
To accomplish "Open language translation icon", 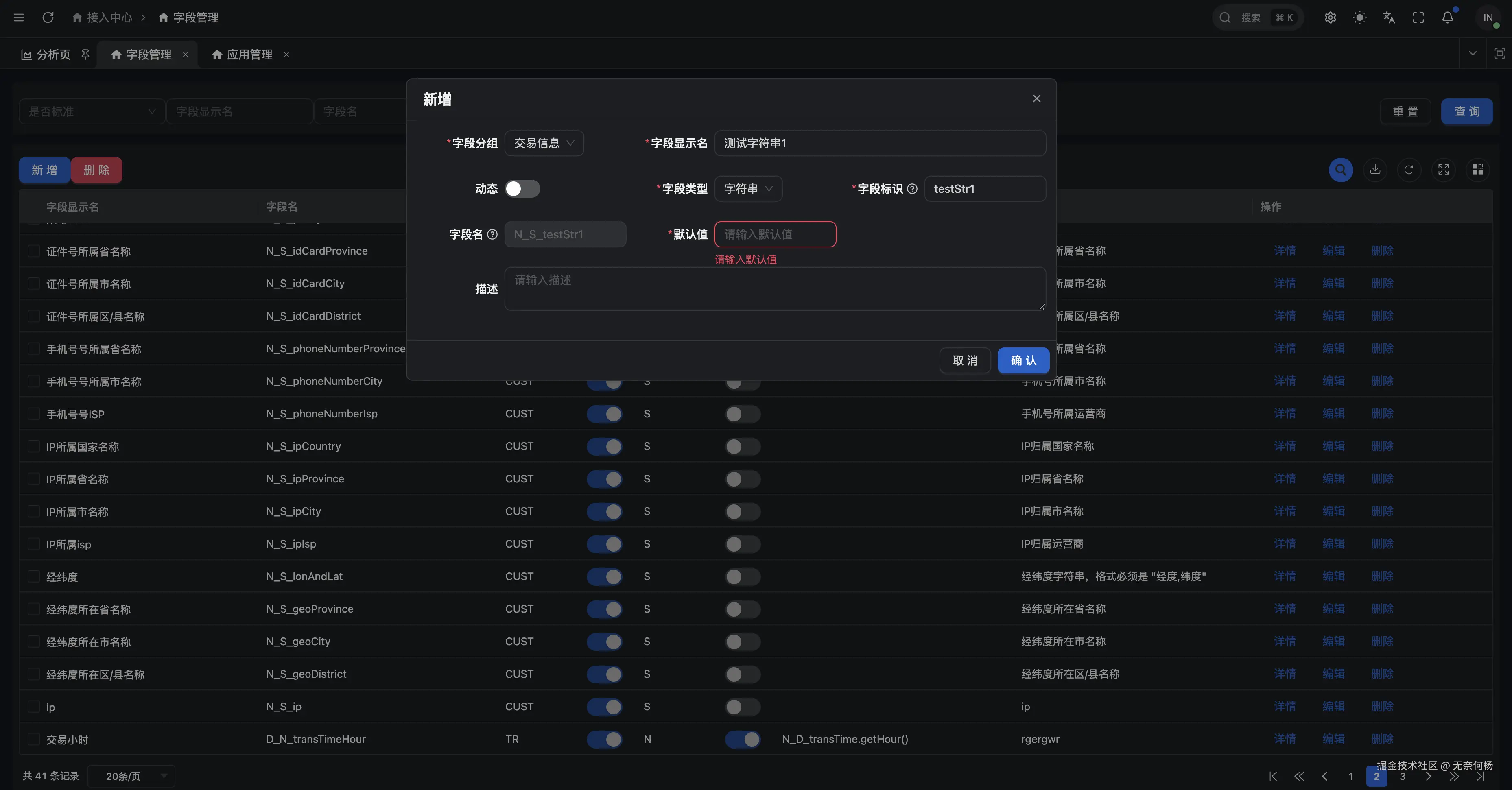I will click(1389, 17).
